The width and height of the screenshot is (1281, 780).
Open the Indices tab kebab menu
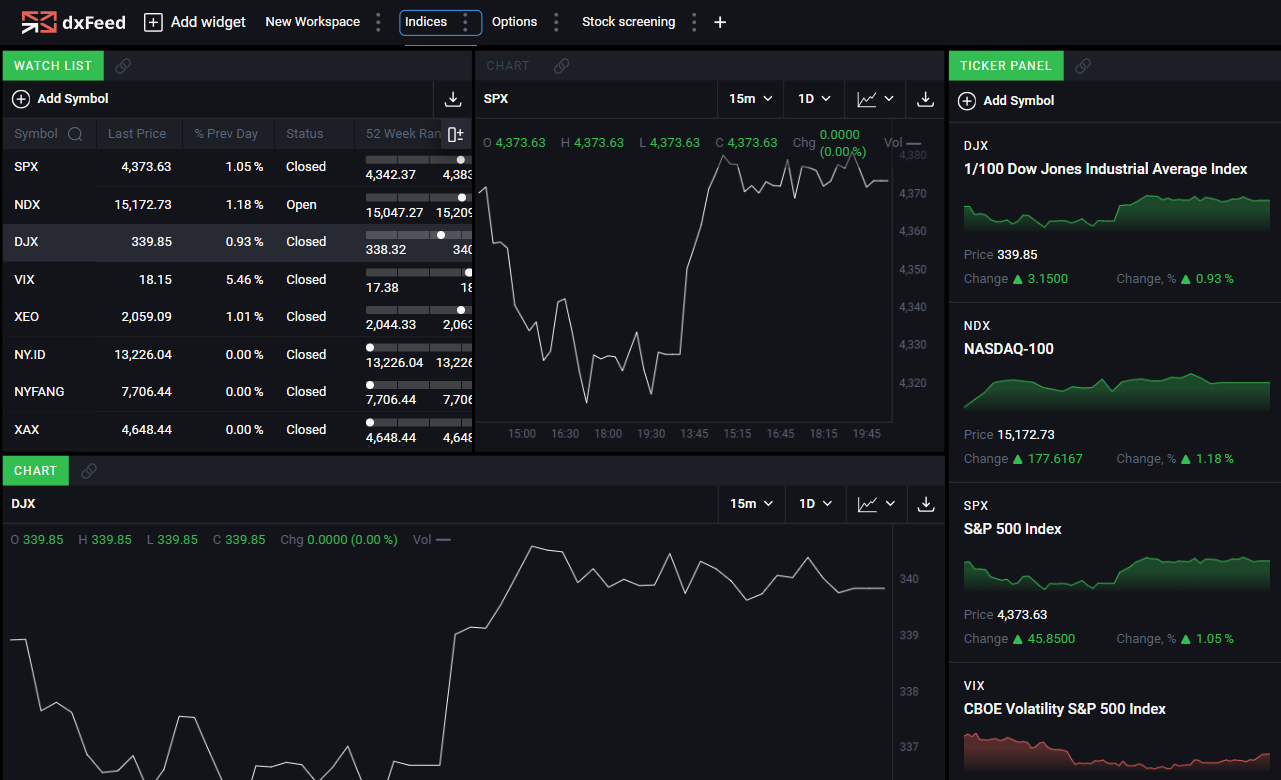pos(466,21)
